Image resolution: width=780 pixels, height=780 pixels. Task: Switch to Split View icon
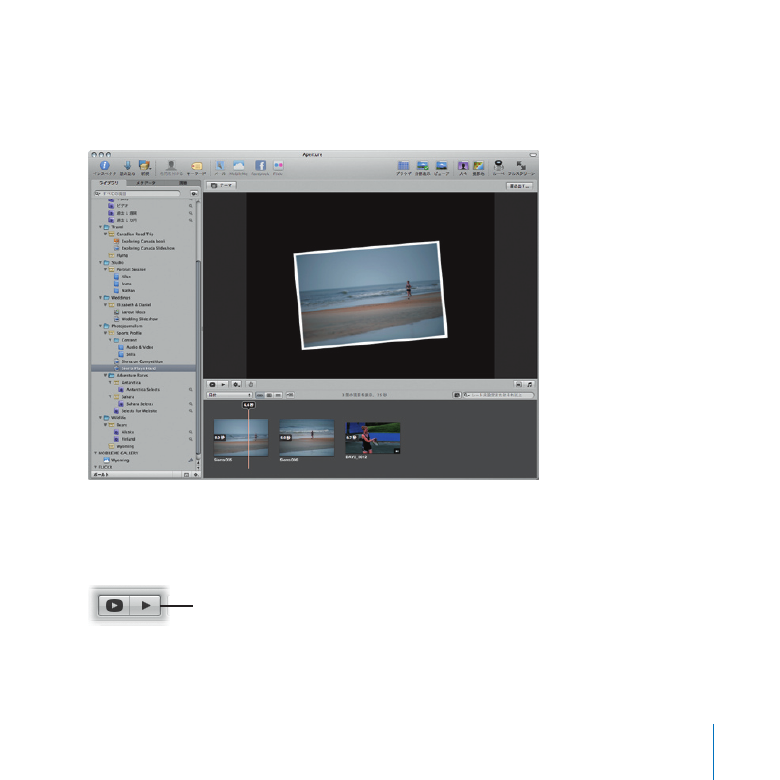click(422, 166)
